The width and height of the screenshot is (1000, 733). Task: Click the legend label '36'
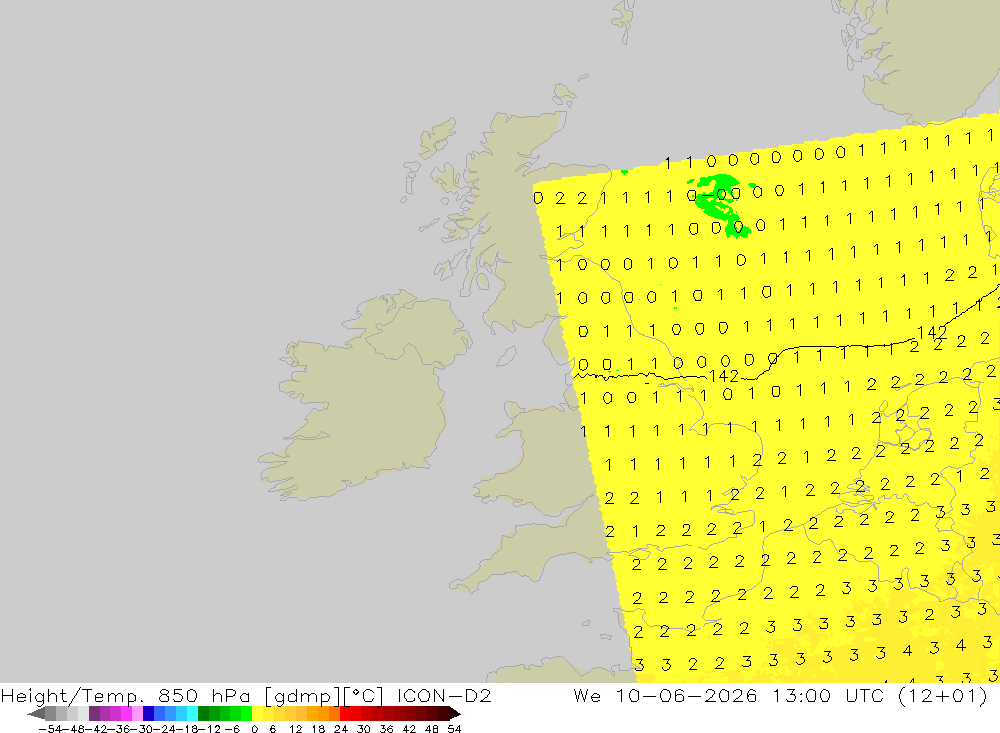[x=386, y=729]
